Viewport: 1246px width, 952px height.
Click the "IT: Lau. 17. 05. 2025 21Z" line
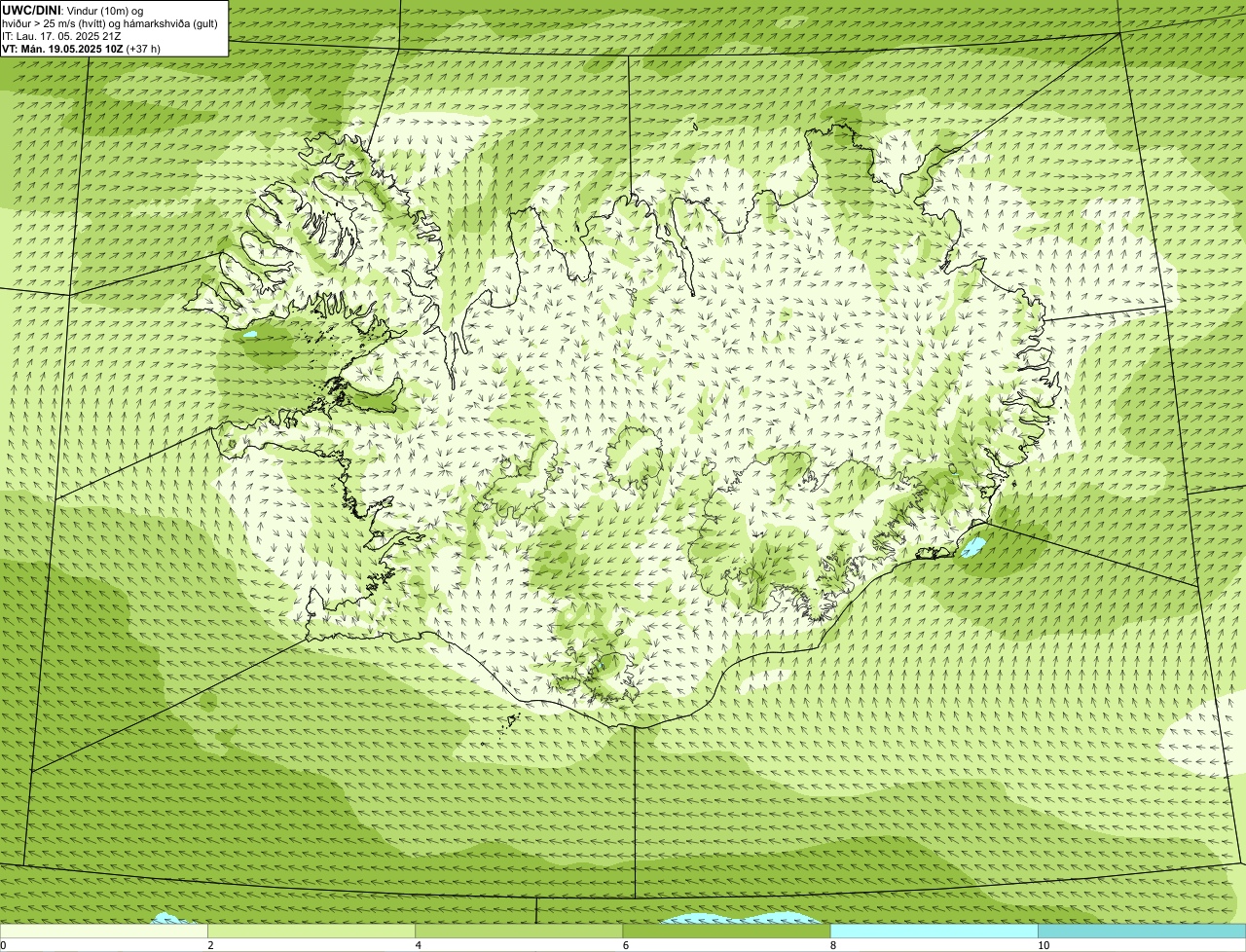click(61, 35)
